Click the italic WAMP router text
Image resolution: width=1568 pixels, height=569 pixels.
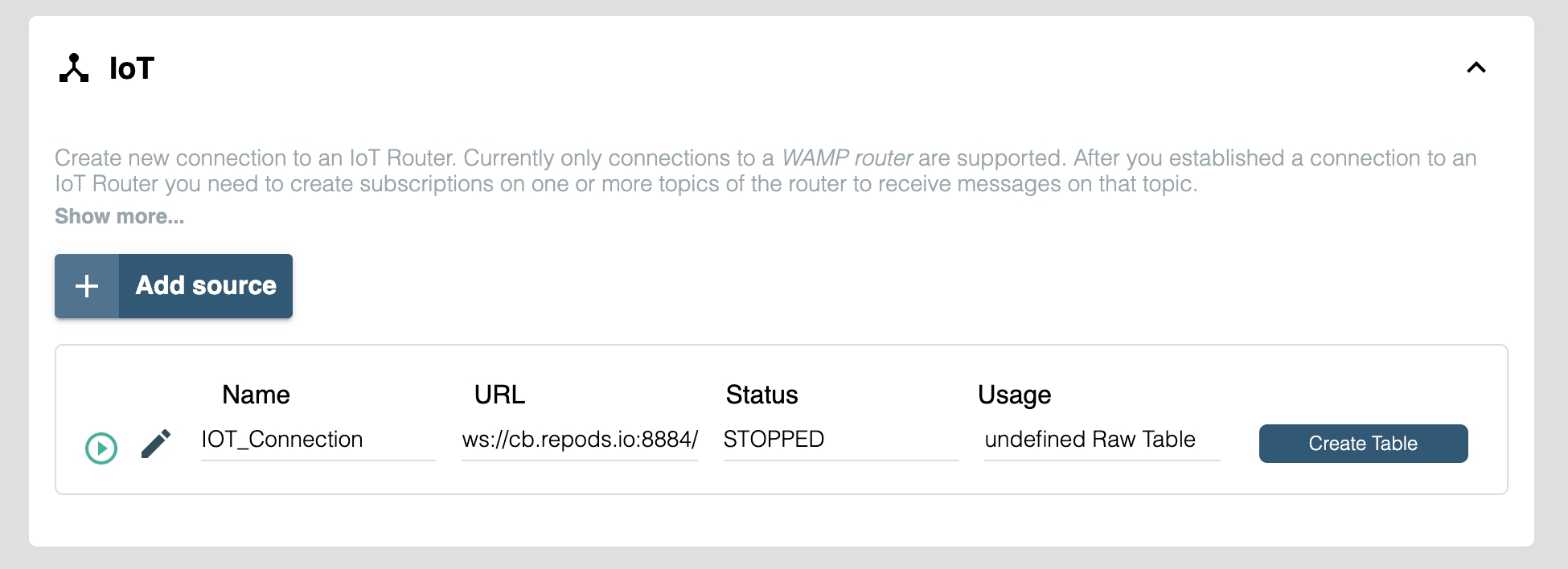click(847, 158)
